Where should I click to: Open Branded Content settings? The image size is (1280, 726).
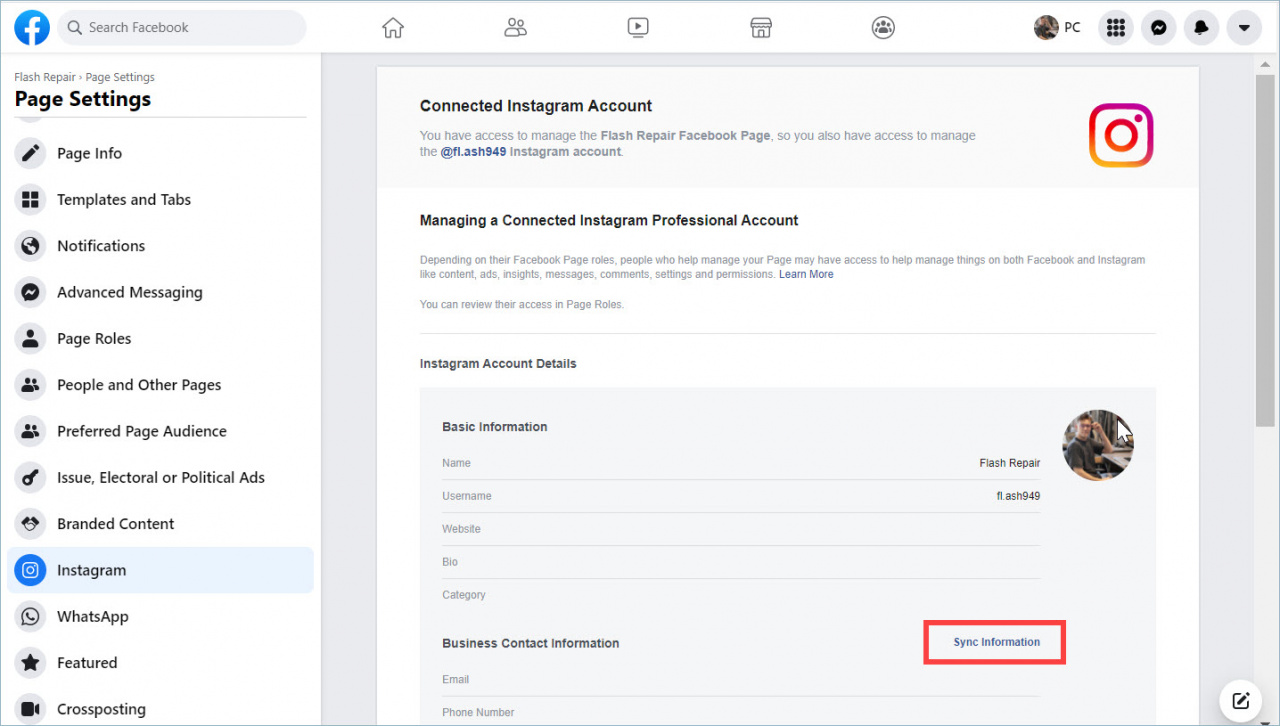[x=160, y=524]
